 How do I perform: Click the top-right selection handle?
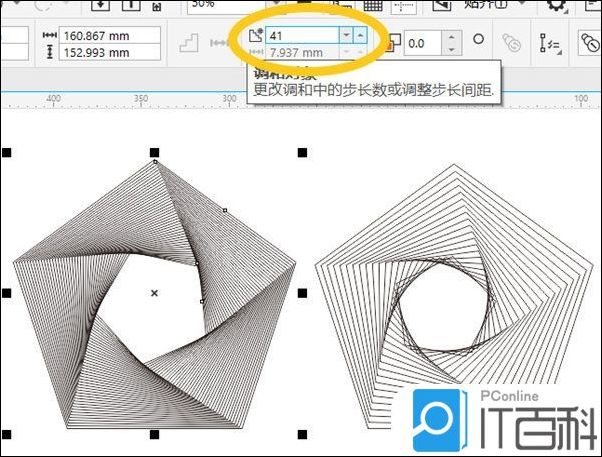[x=303, y=153]
